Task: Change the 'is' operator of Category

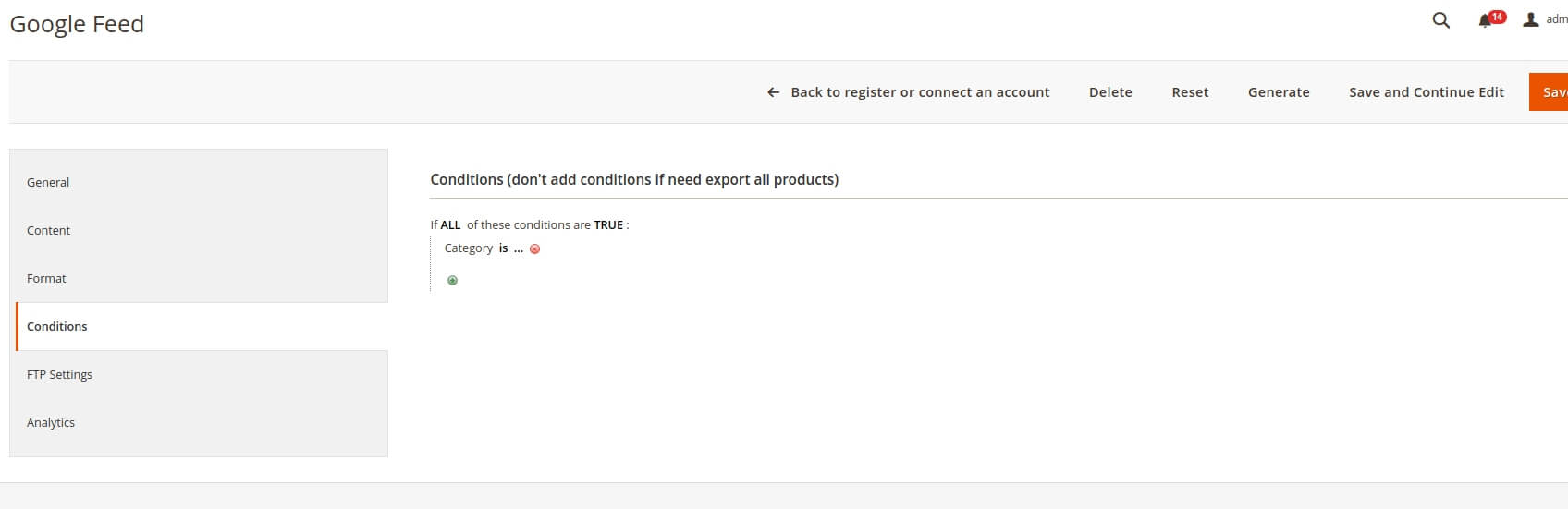Action: pos(503,248)
